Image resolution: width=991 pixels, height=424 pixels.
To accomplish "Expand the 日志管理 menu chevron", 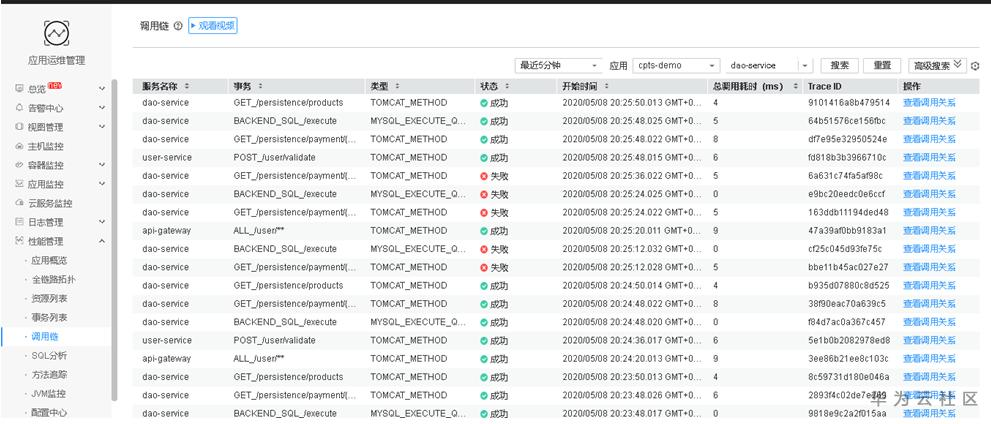I will 102,222.
